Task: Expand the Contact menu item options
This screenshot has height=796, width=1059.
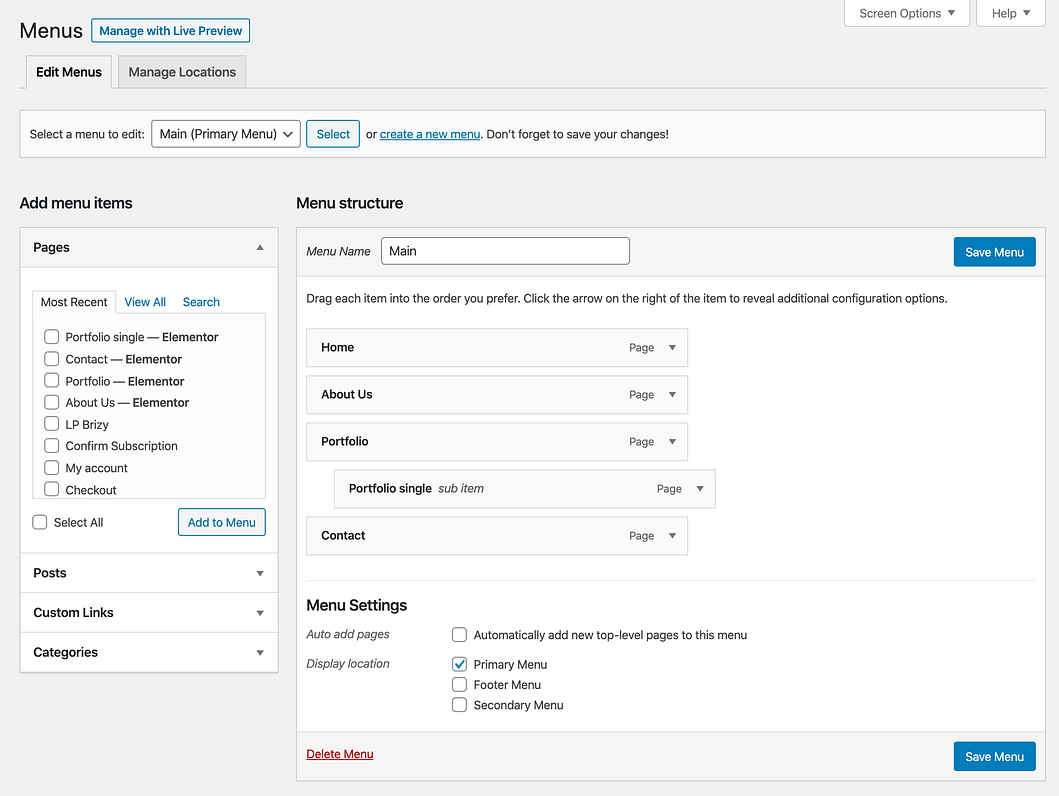Action: click(671, 535)
